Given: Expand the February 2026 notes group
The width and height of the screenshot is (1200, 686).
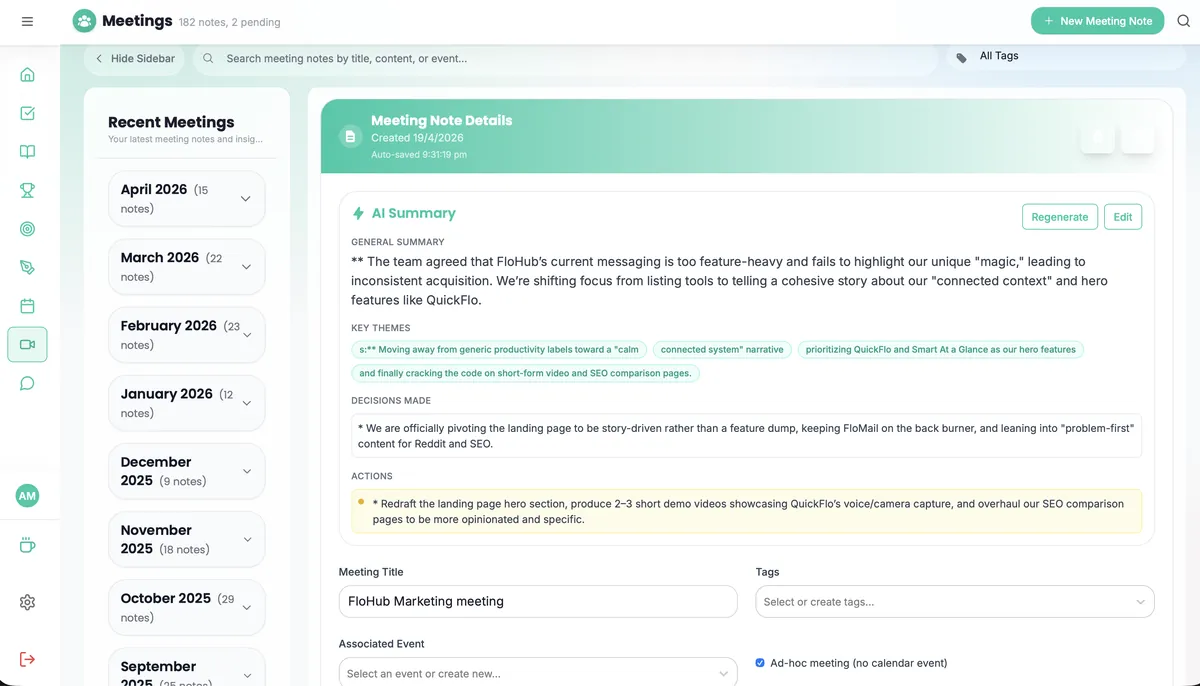Looking at the screenshot, I should click(x=187, y=334).
